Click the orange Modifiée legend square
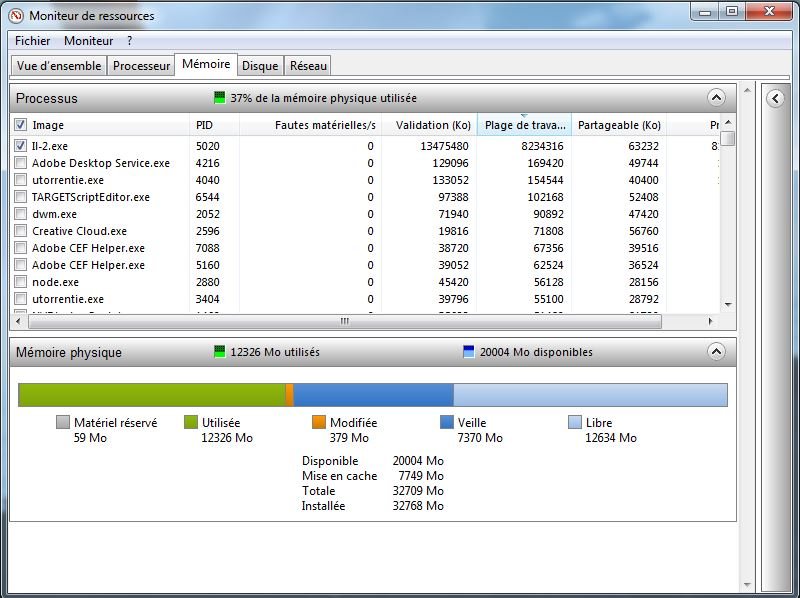800x598 pixels. pyautogui.click(x=319, y=423)
